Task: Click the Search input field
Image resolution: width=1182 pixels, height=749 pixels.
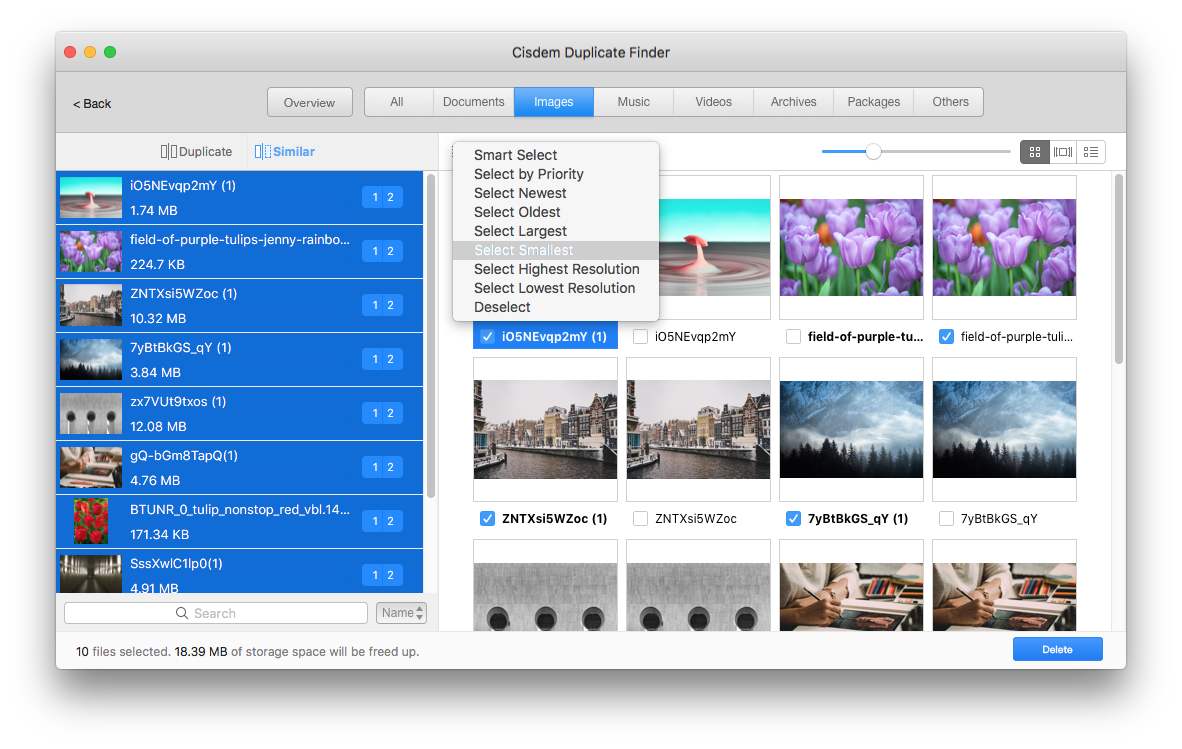Action: tap(216, 613)
